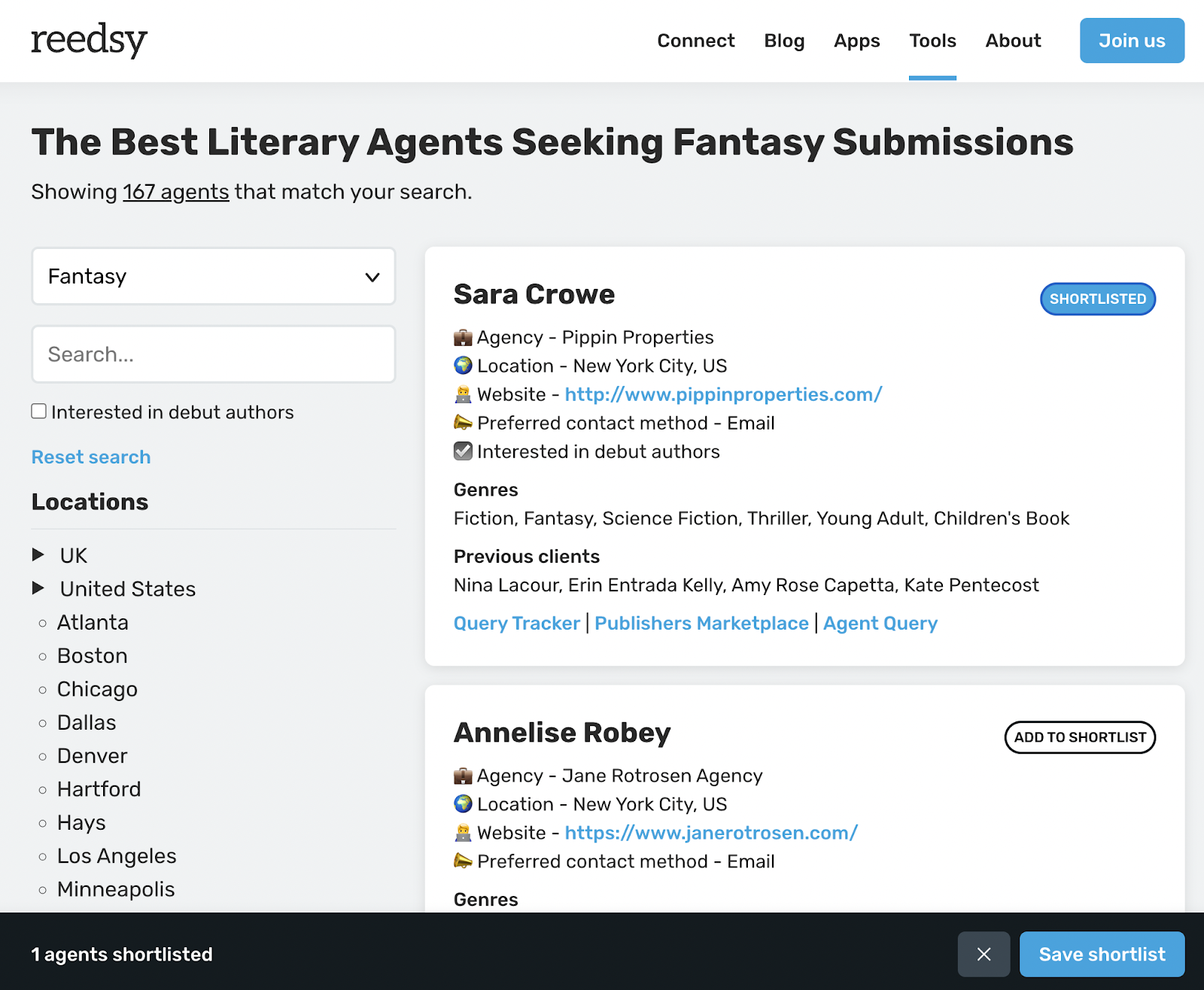Add Annelise Robey to shortlist
Image resolution: width=1204 pixels, height=990 pixels.
(1080, 737)
